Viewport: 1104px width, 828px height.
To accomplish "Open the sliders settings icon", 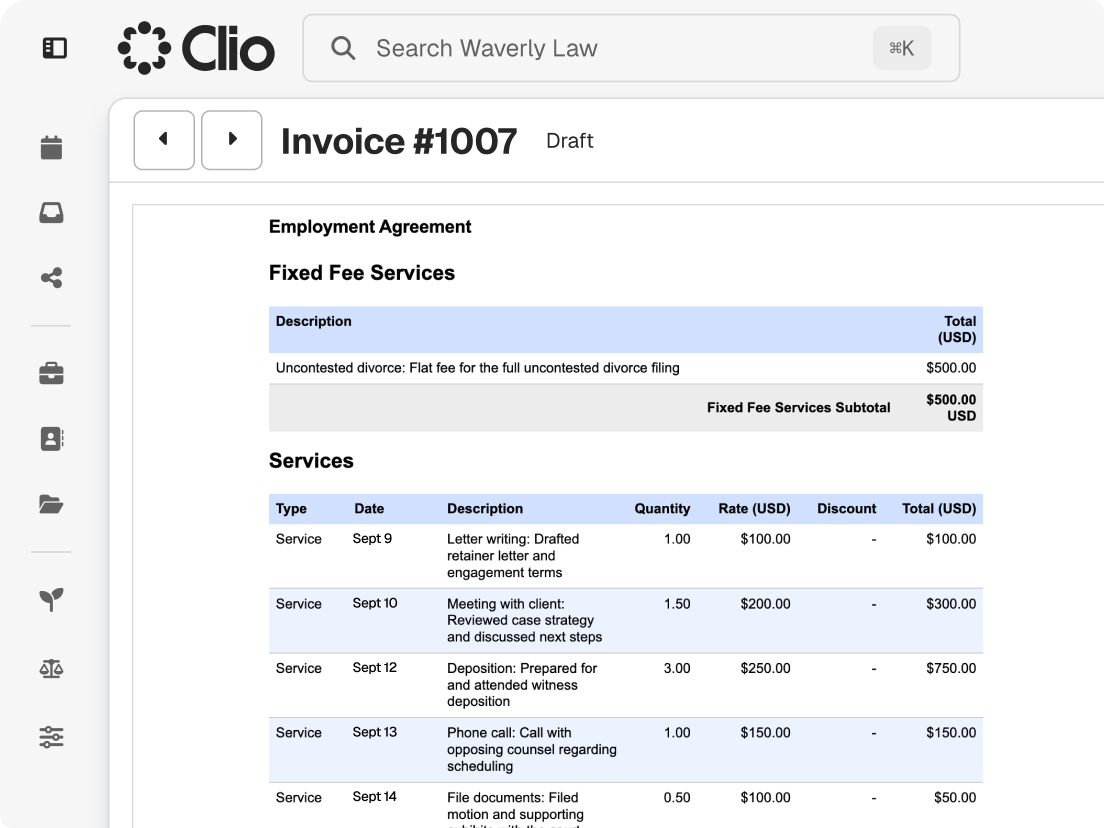I will (x=51, y=736).
